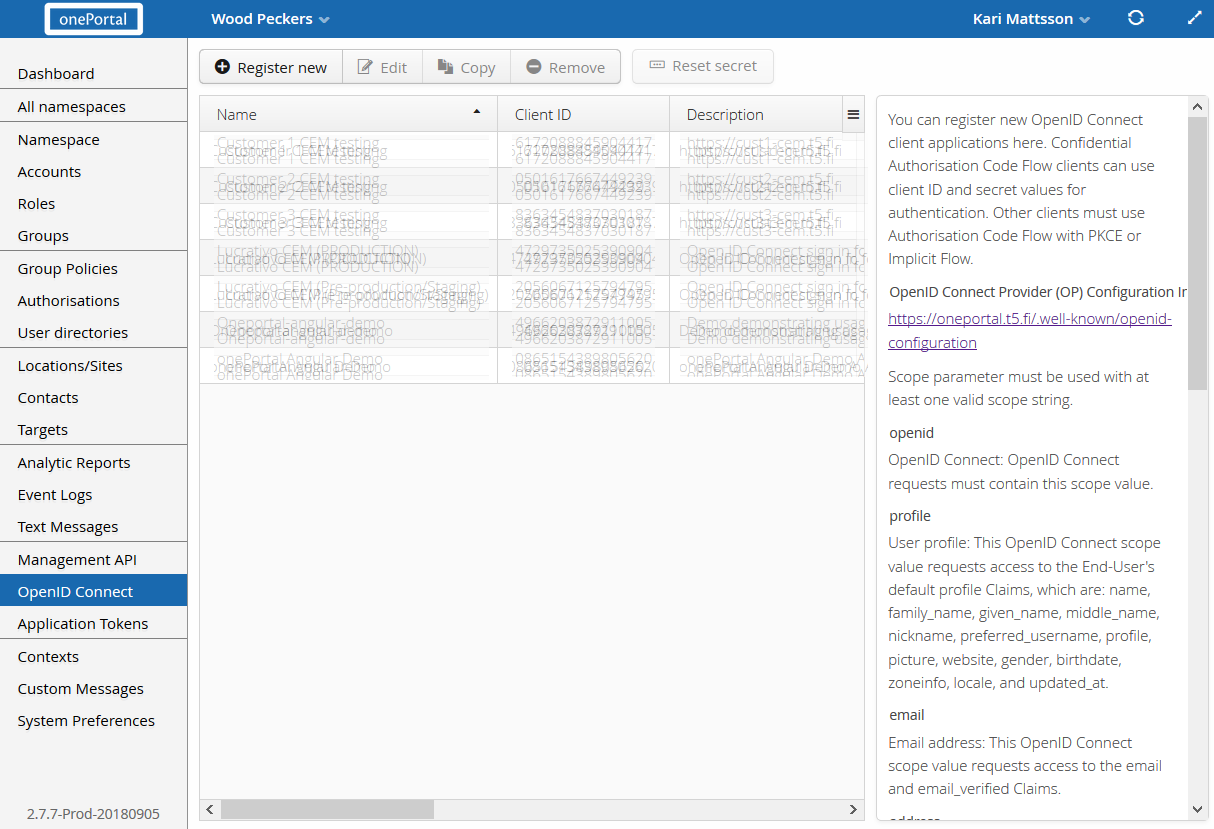This screenshot has height=829, width=1214.
Task: Expand the Wood Peckers namespace dropdown
Action: click(x=270, y=19)
